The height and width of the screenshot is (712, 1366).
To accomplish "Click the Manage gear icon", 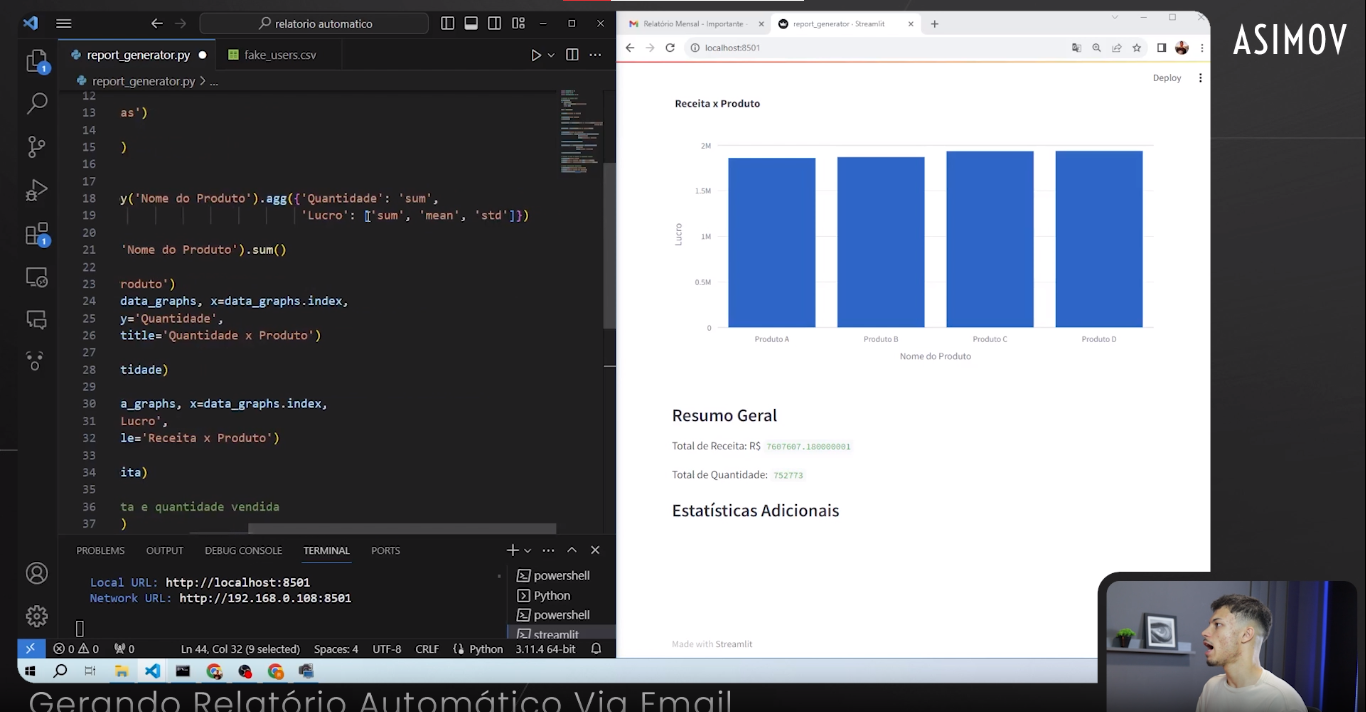I will click(x=36, y=615).
